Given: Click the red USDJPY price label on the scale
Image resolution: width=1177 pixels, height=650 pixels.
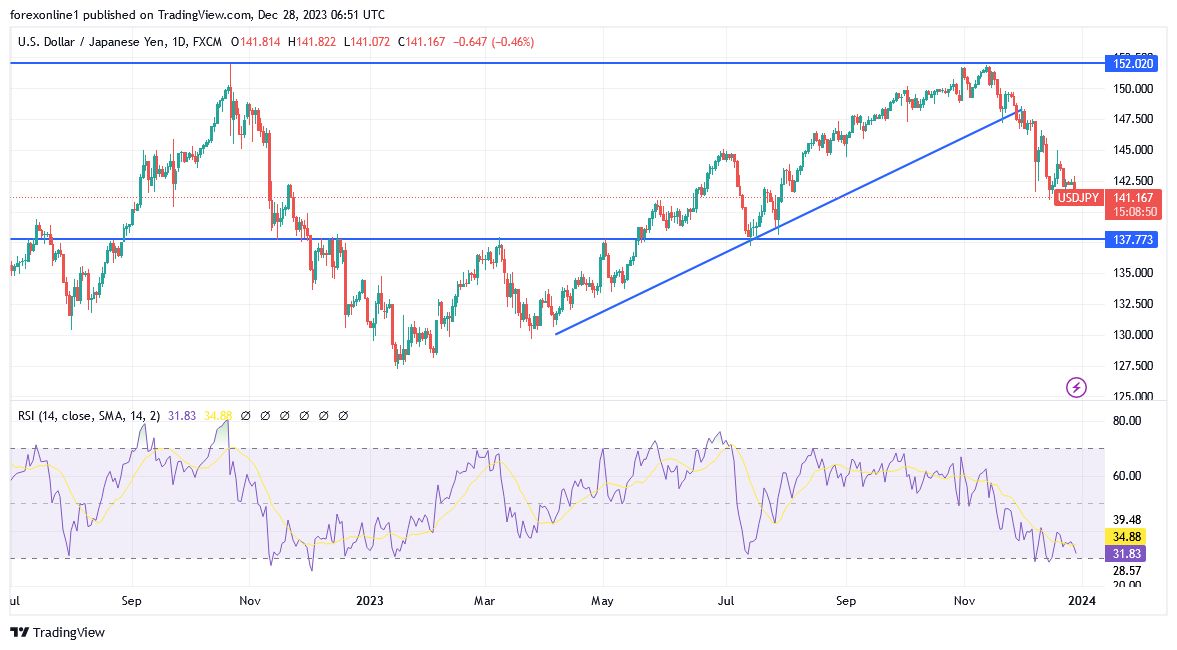Looking at the screenshot, I should tap(1077, 198).
